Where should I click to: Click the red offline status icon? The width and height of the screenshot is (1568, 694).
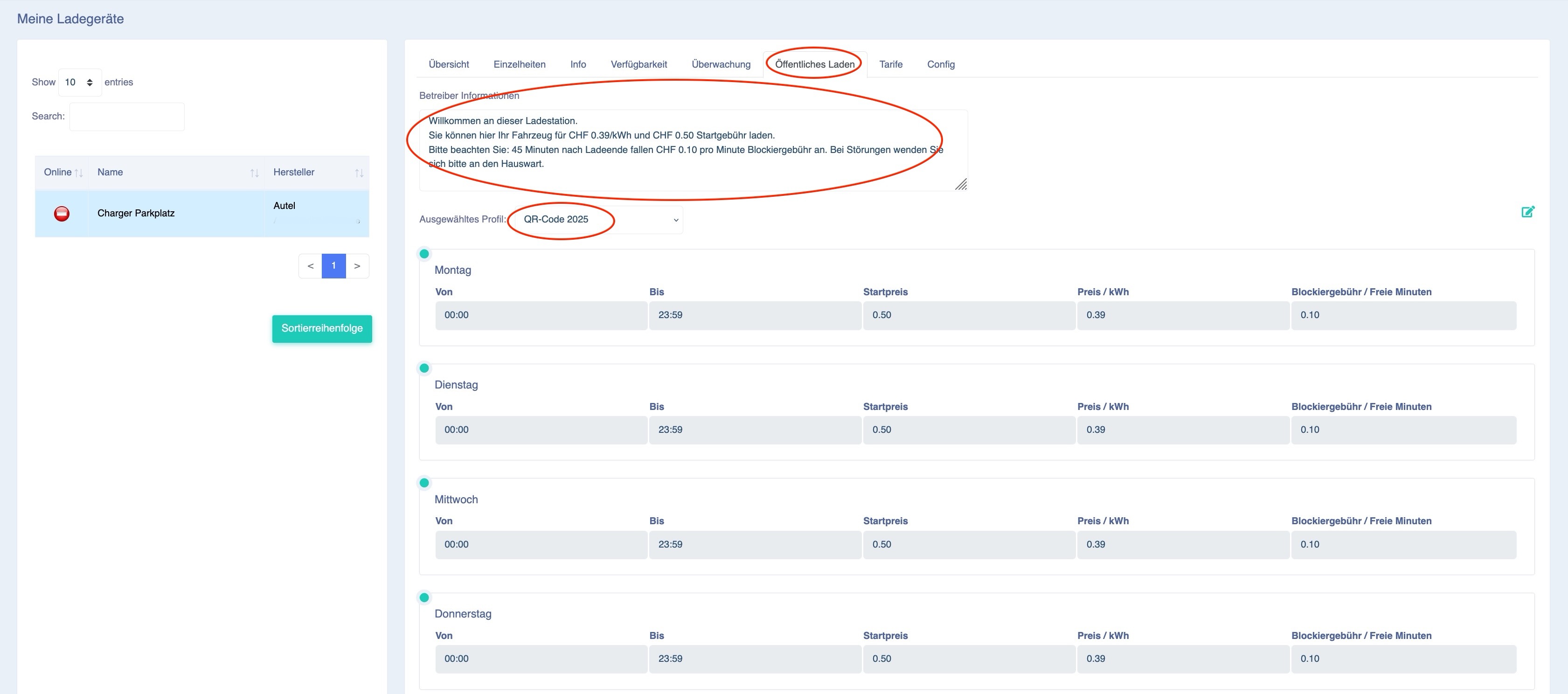(62, 213)
